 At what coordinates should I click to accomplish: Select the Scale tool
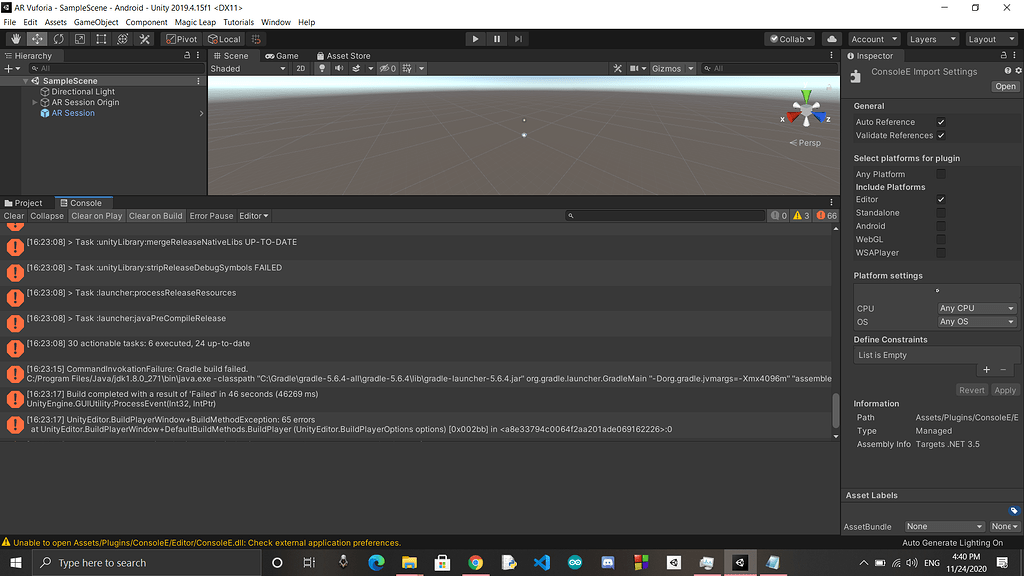(79, 38)
